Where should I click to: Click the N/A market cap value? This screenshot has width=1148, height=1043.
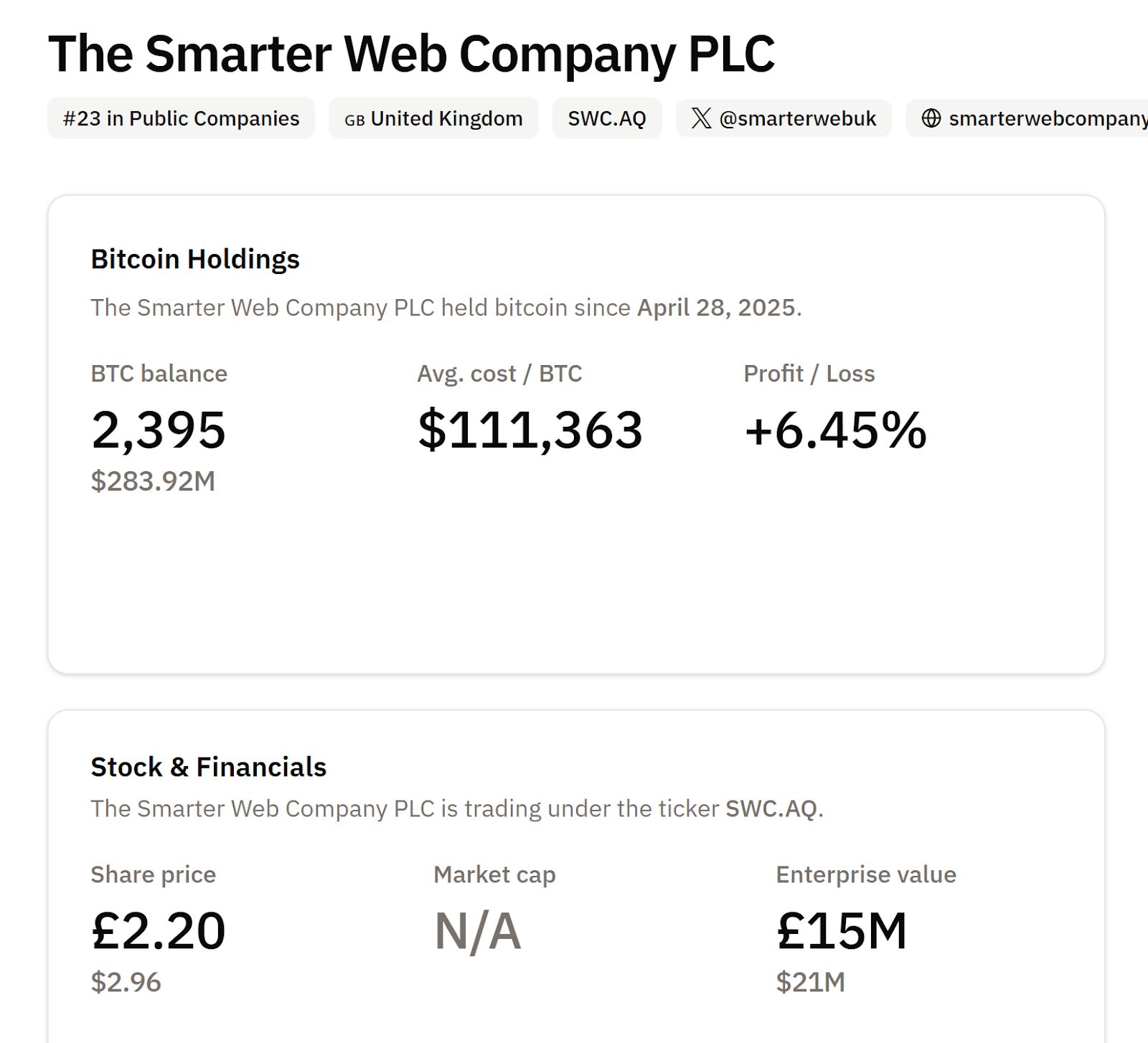click(477, 931)
